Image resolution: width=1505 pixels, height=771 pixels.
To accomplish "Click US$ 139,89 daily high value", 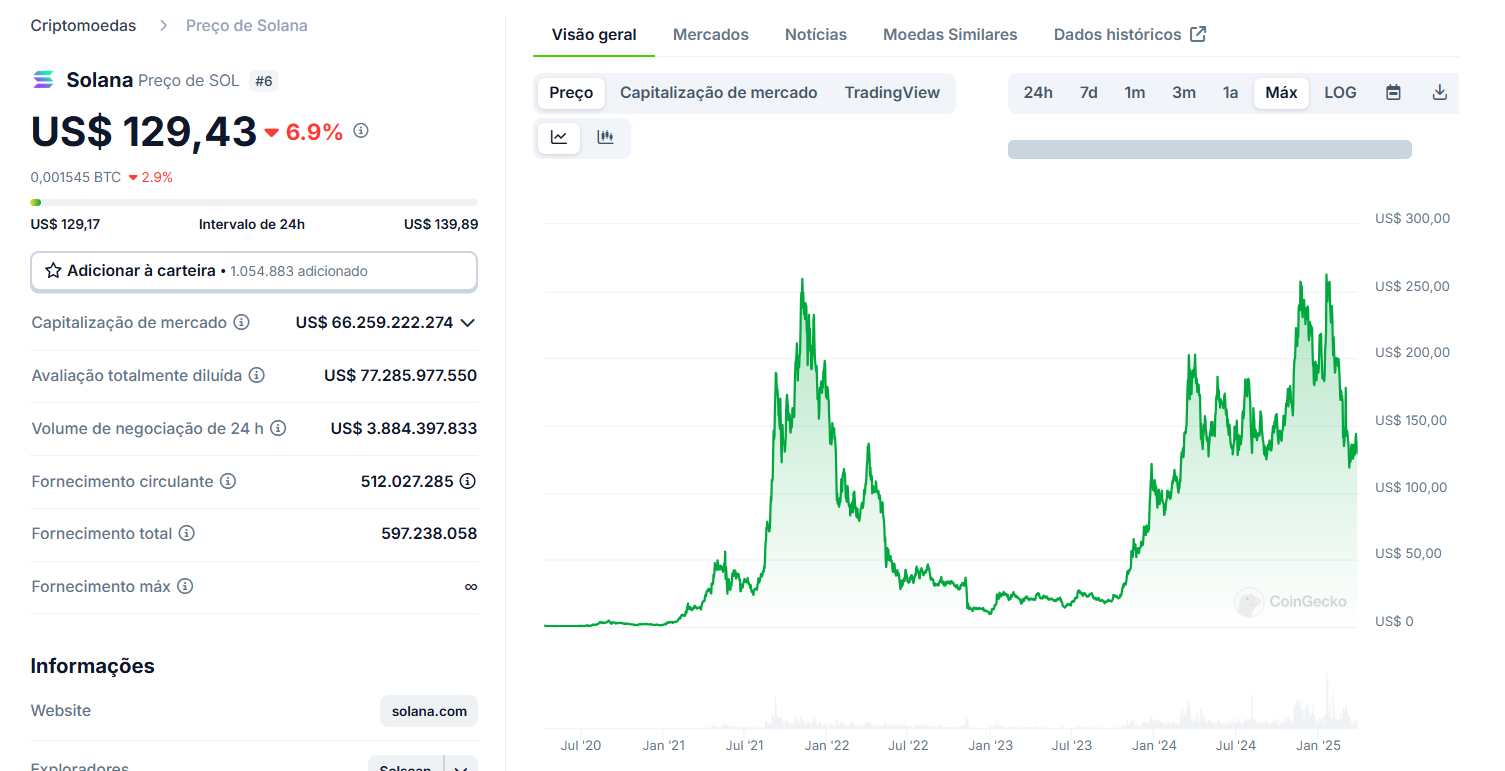I will point(441,224).
